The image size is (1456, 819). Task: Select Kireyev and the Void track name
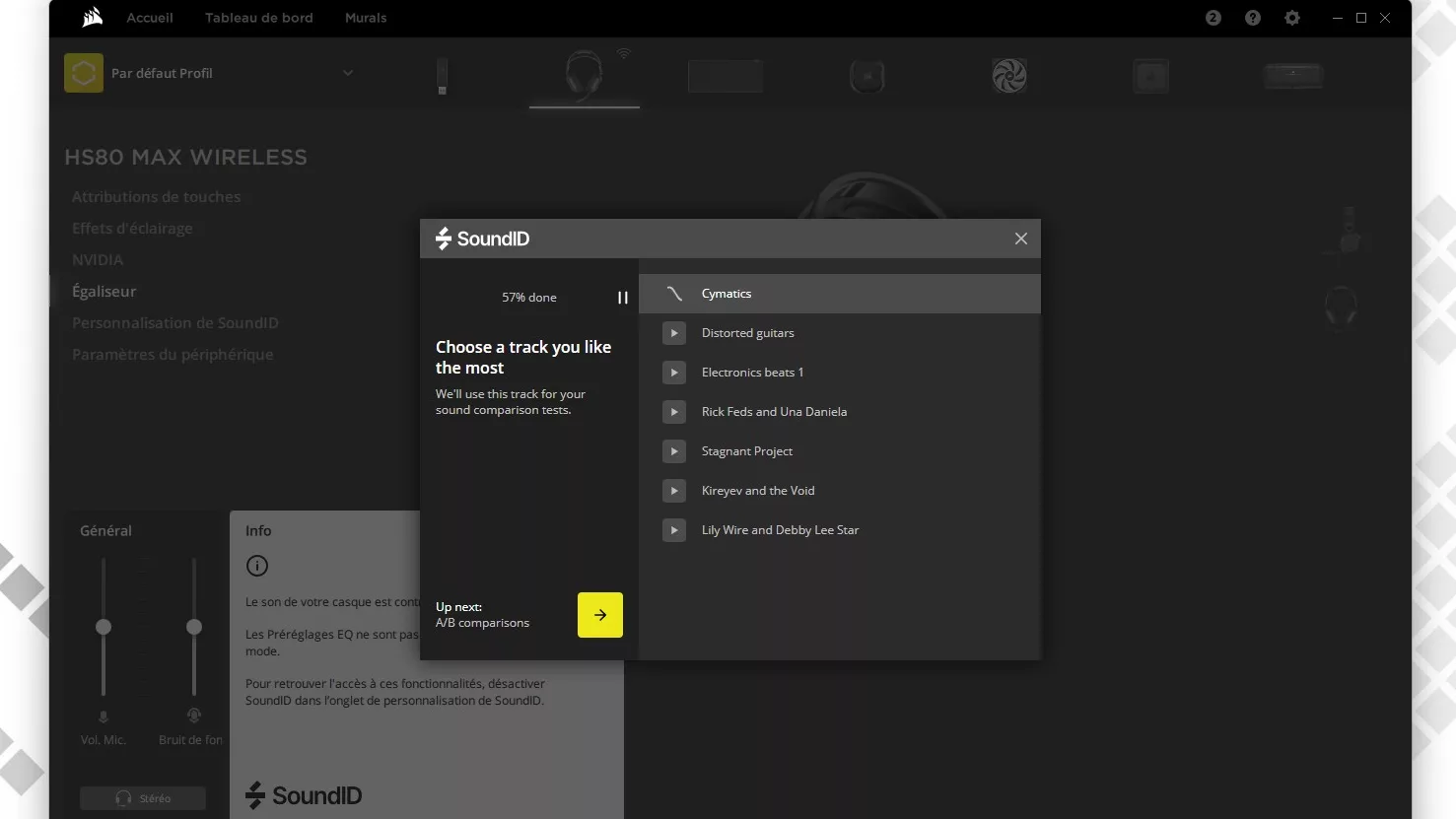point(757,491)
